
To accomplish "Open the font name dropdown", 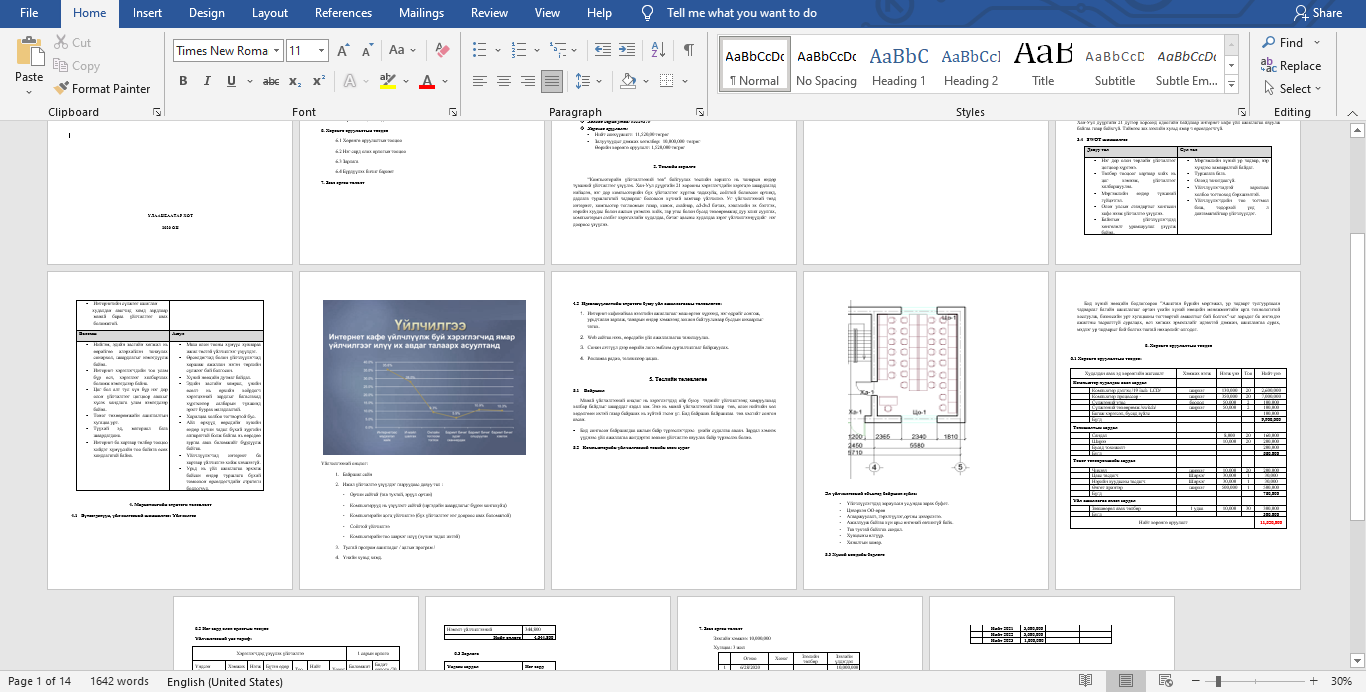I will (276, 50).
